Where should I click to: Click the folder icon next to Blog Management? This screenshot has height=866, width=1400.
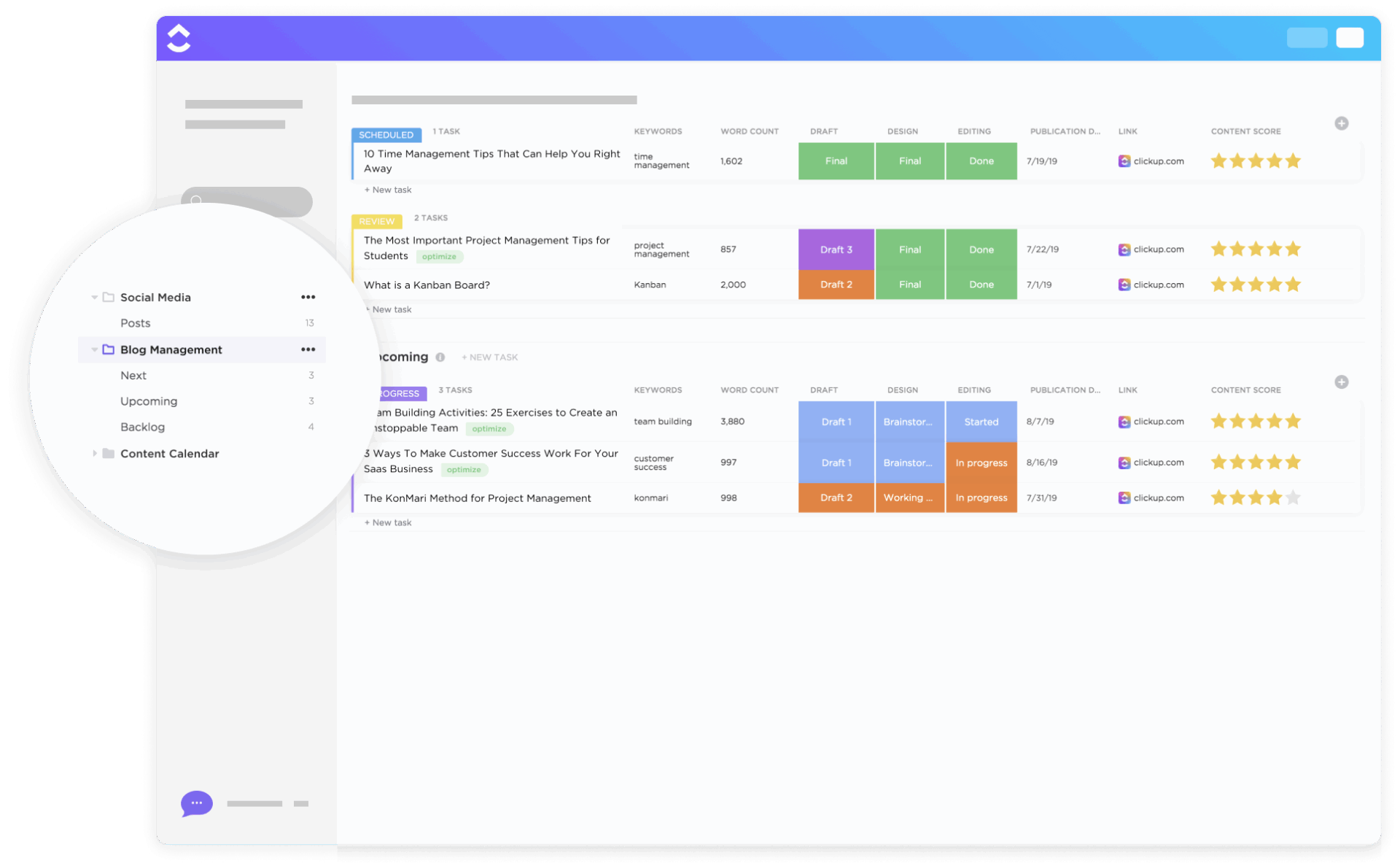[x=107, y=349]
